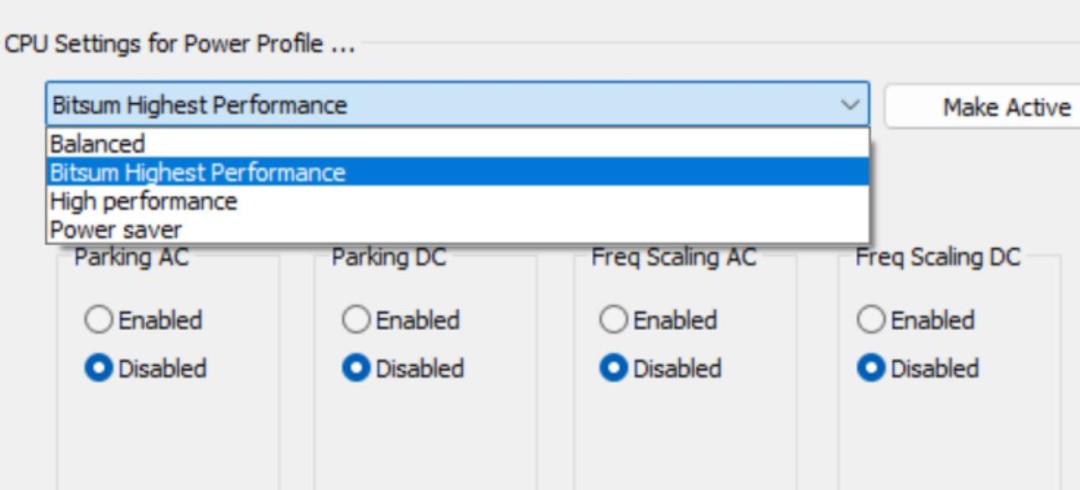
Task: Click the power profile combo box field
Action: click(440, 105)
